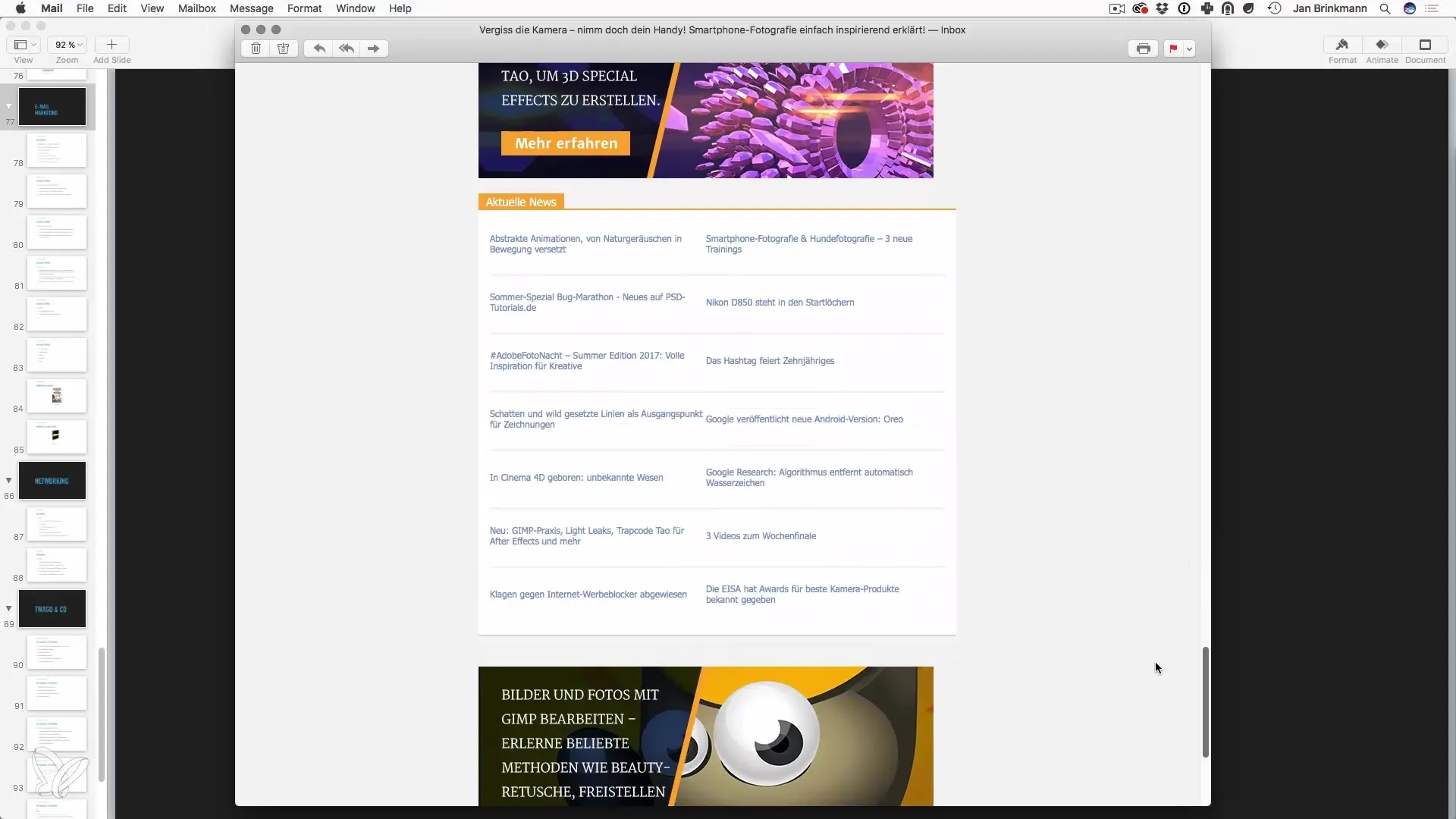Viewport: 1456px width, 819px height.
Task: Open the Edit menu
Action: point(117,8)
